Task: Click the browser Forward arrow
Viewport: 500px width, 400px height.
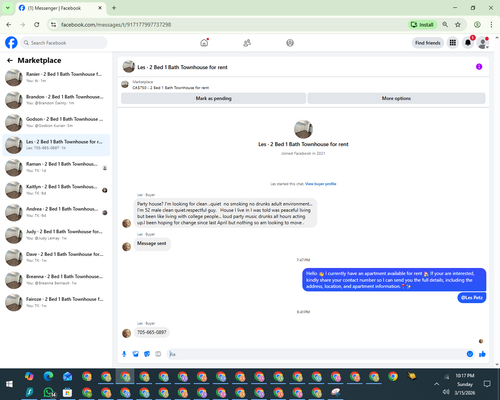Action: point(23,25)
